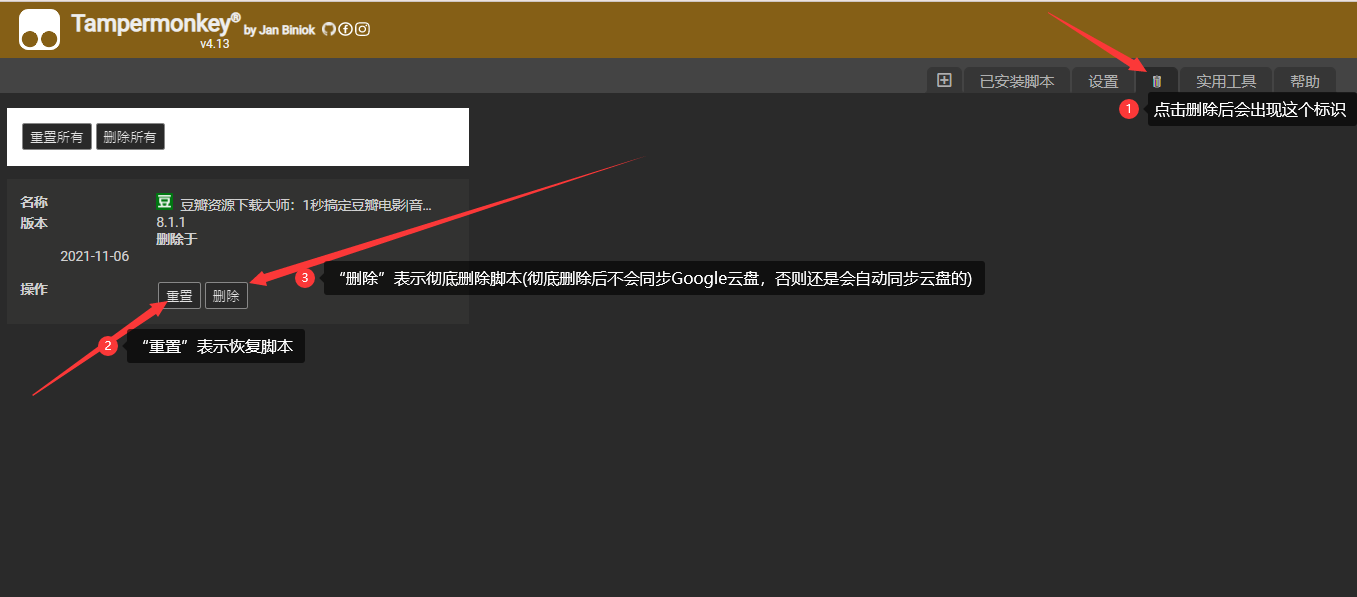Open the Instagram icon link in header
This screenshot has width=1357, height=597.
coord(363,29)
